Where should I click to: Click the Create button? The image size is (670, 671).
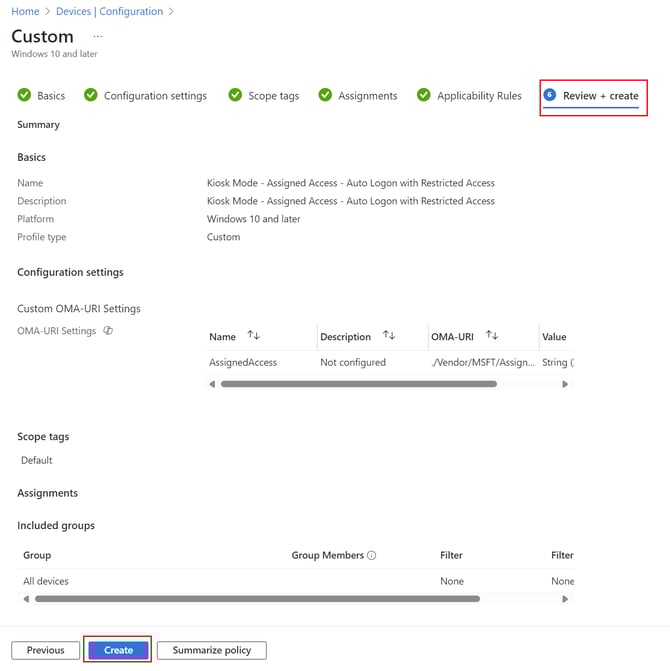[x=118, y=650]
